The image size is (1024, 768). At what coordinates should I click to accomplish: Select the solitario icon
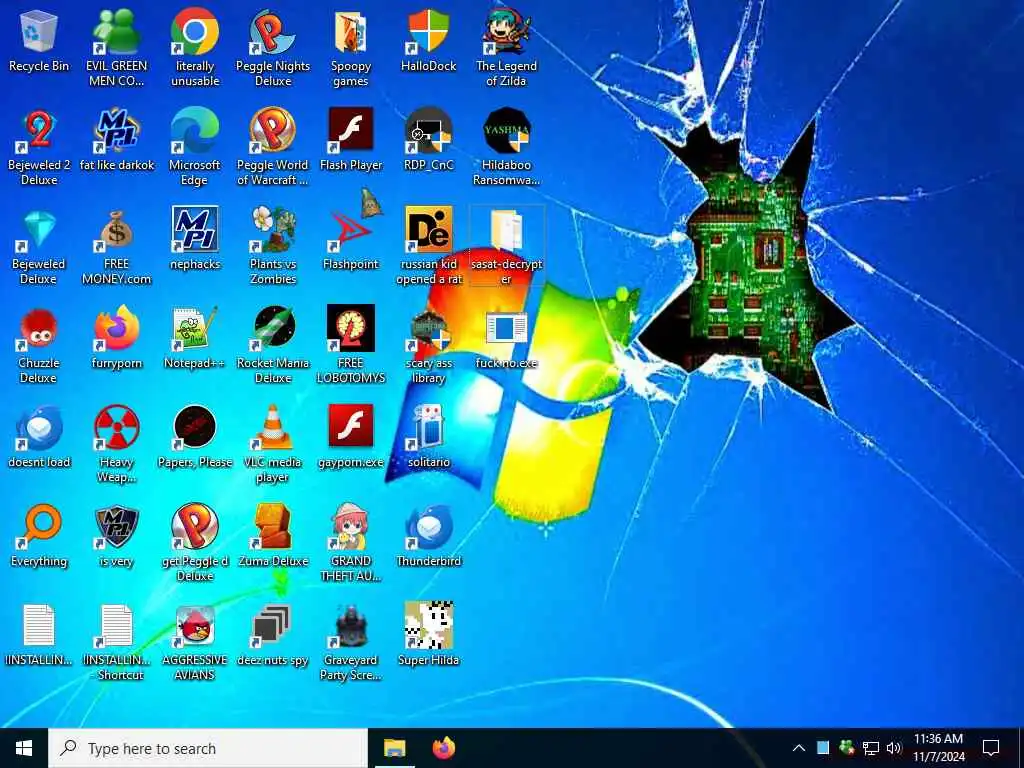click(428, 438)
